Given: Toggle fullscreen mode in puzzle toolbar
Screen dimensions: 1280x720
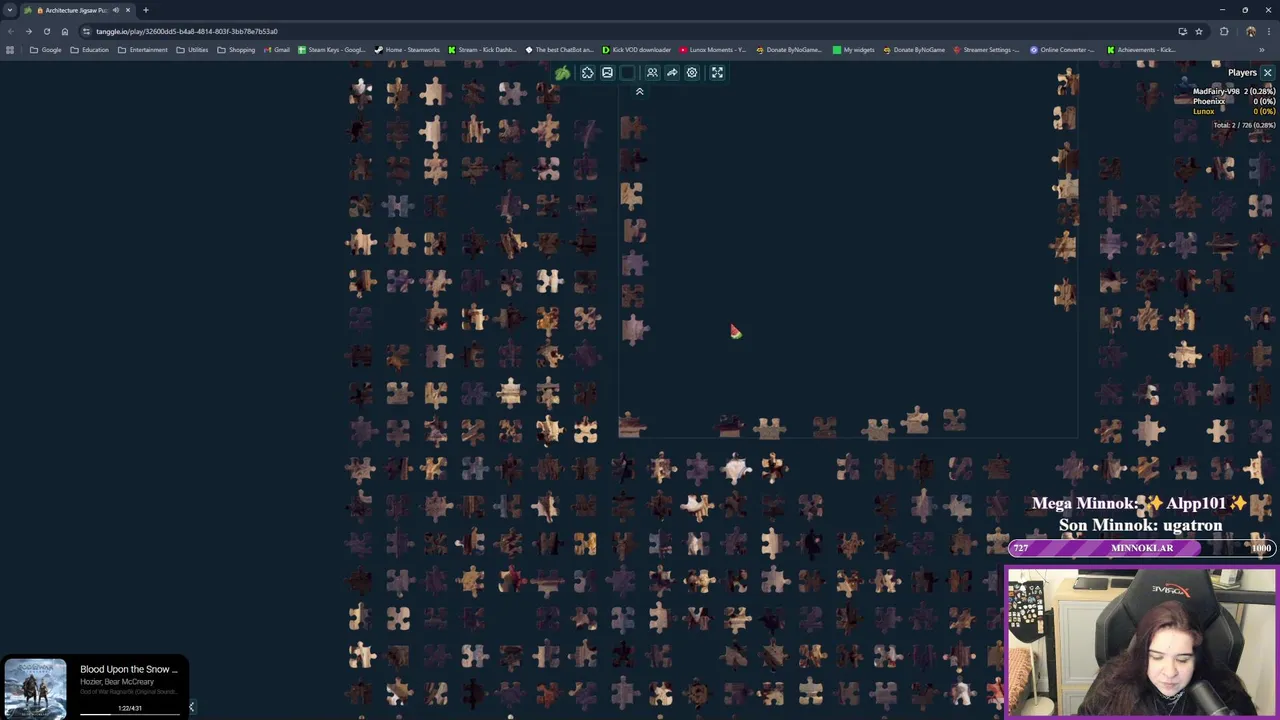Looking at the screenshot, I should click(717, 73).
